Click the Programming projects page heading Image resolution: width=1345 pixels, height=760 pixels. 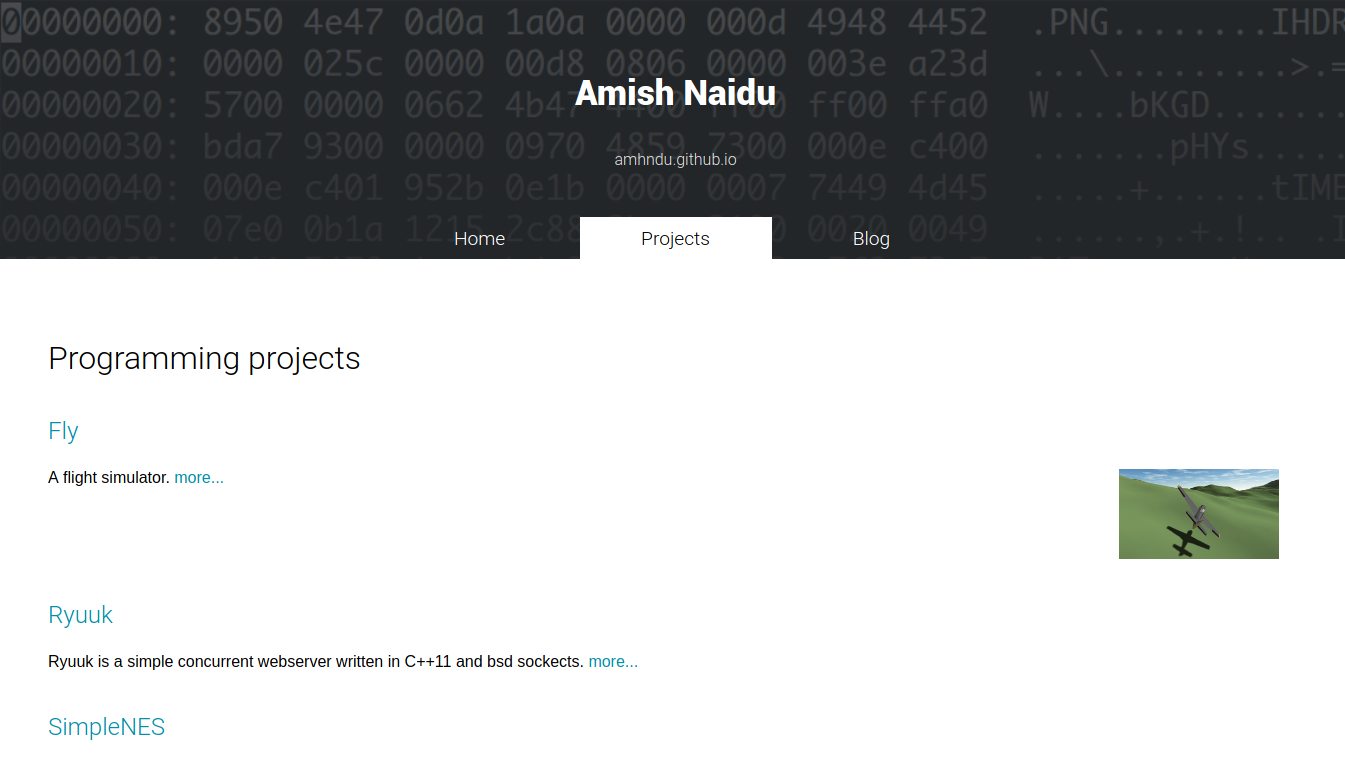(x=204, y=358)
